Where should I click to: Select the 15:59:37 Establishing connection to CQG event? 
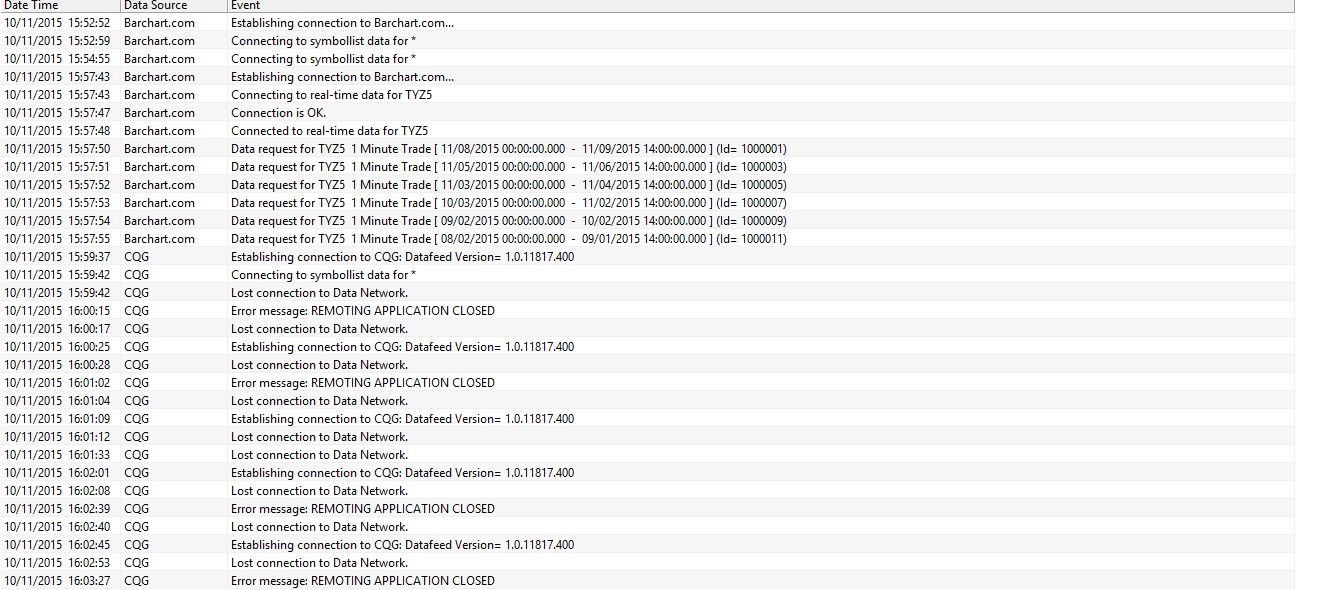point(402,257)
